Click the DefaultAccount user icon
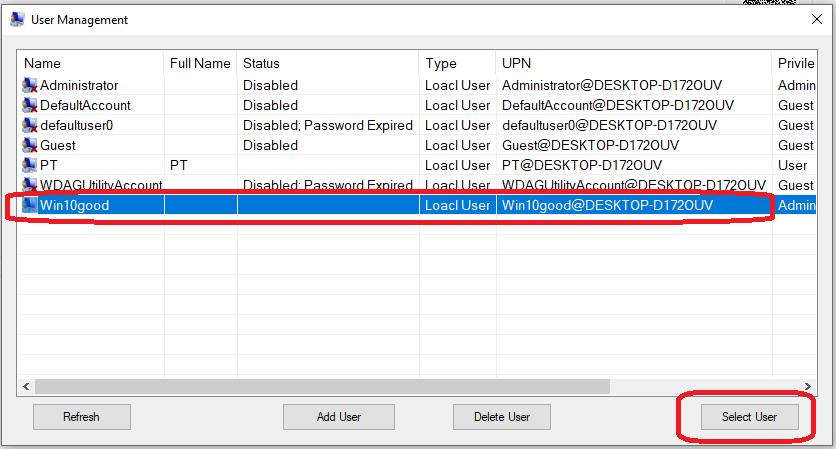This screenshot has height=449, width=836. pos(29,106)
